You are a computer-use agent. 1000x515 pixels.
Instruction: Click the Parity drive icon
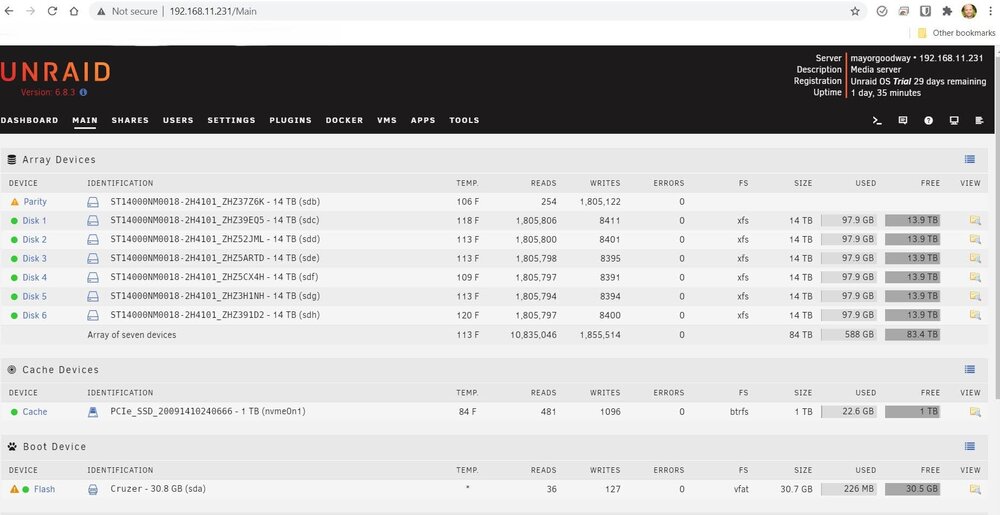coord(93,202)
